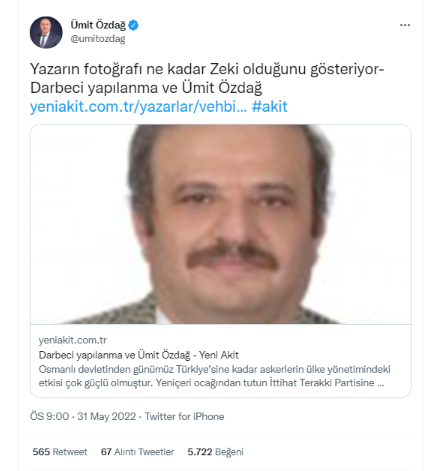
Task: Click the Ümit Özdağ display name
Action: [98, 25]
